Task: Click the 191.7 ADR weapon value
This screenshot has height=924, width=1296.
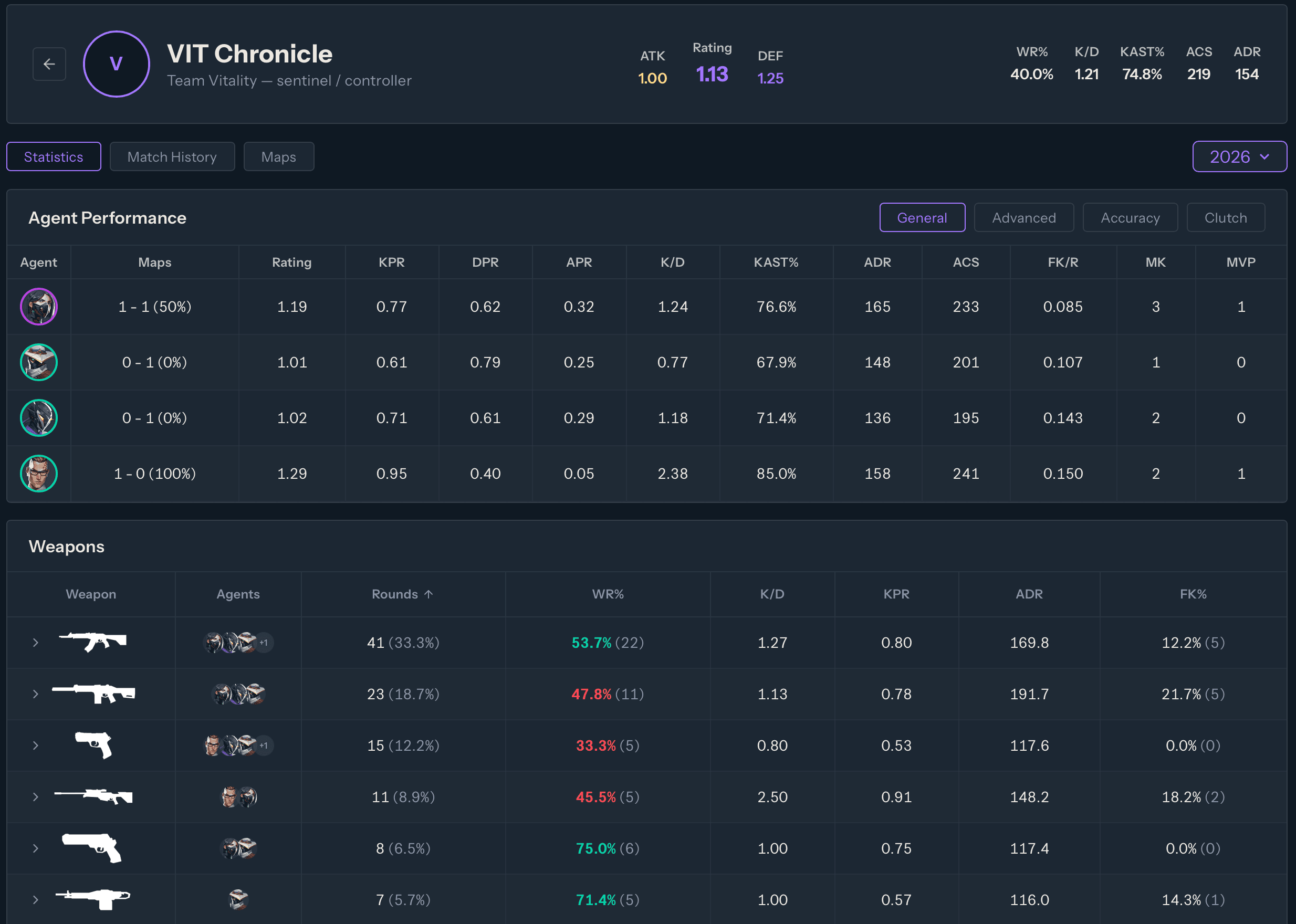Action: 1029,694
